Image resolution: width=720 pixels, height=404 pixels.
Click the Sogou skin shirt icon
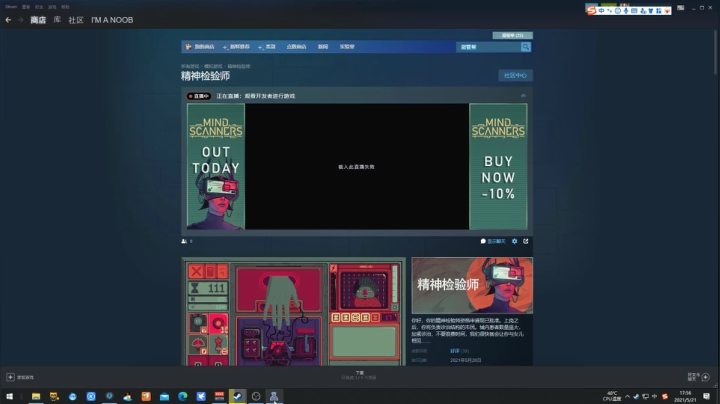coord(651,11)
